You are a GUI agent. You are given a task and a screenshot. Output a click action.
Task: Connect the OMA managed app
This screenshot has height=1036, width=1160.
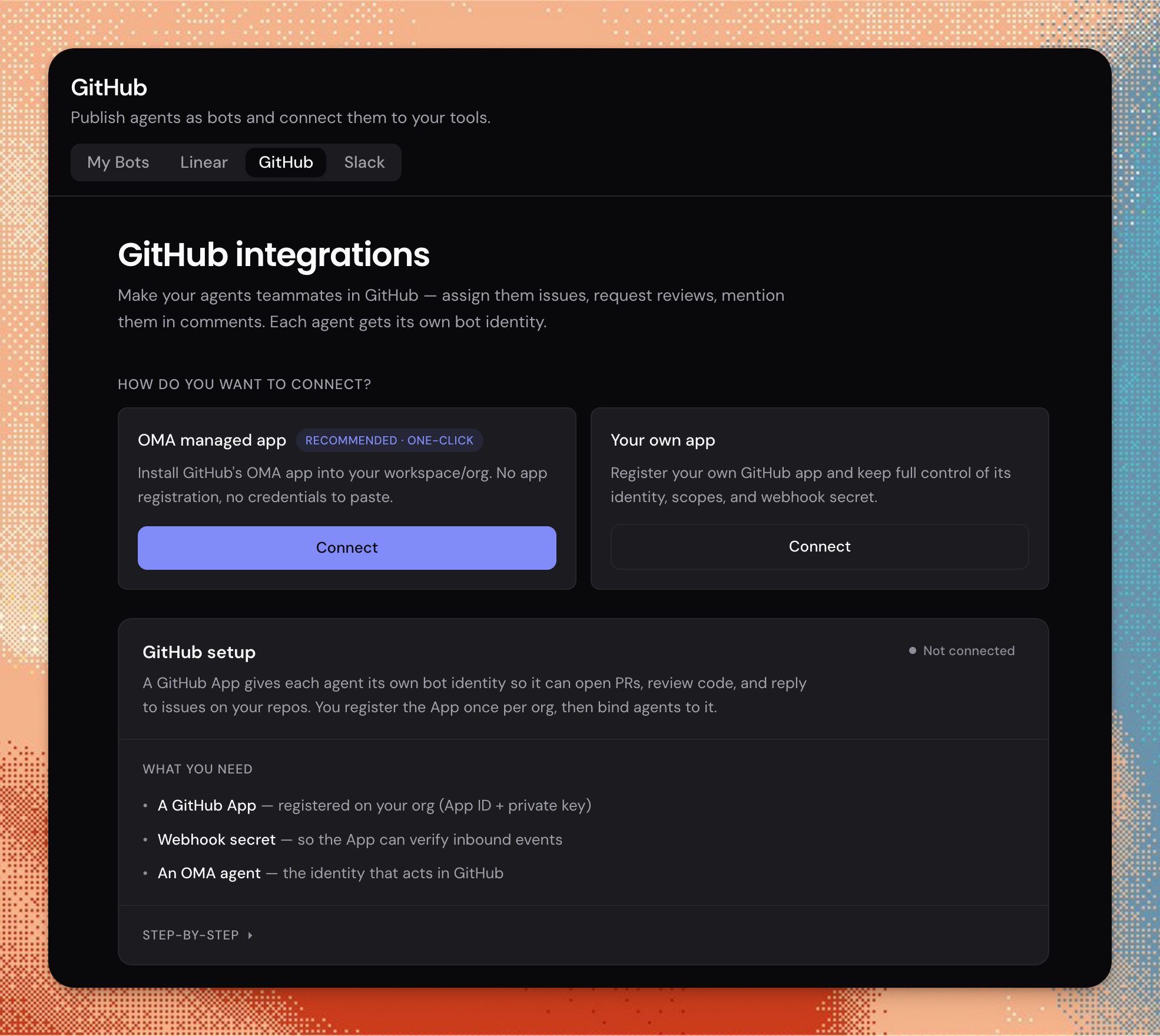pos(347,547)
